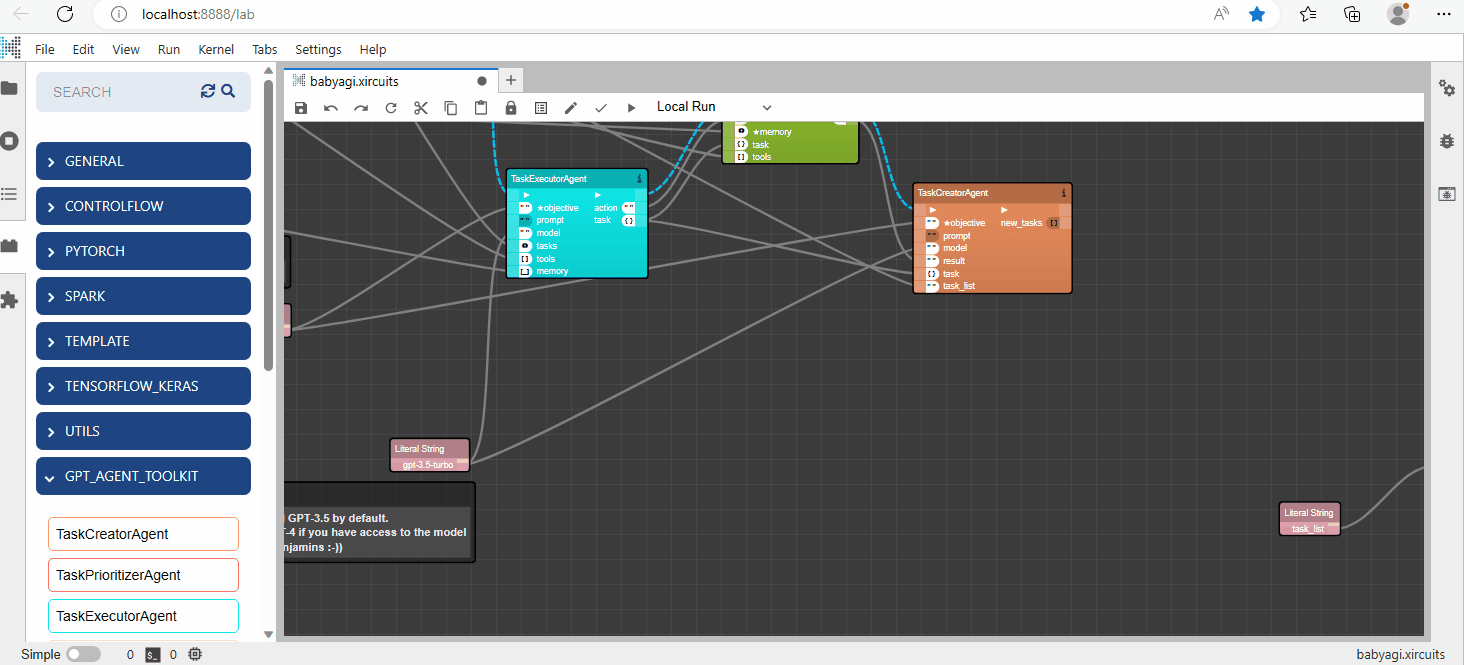Toggle the Simple mode switch
The height and width of the screenshot is (665, 1464).
[x=83, y=654]
